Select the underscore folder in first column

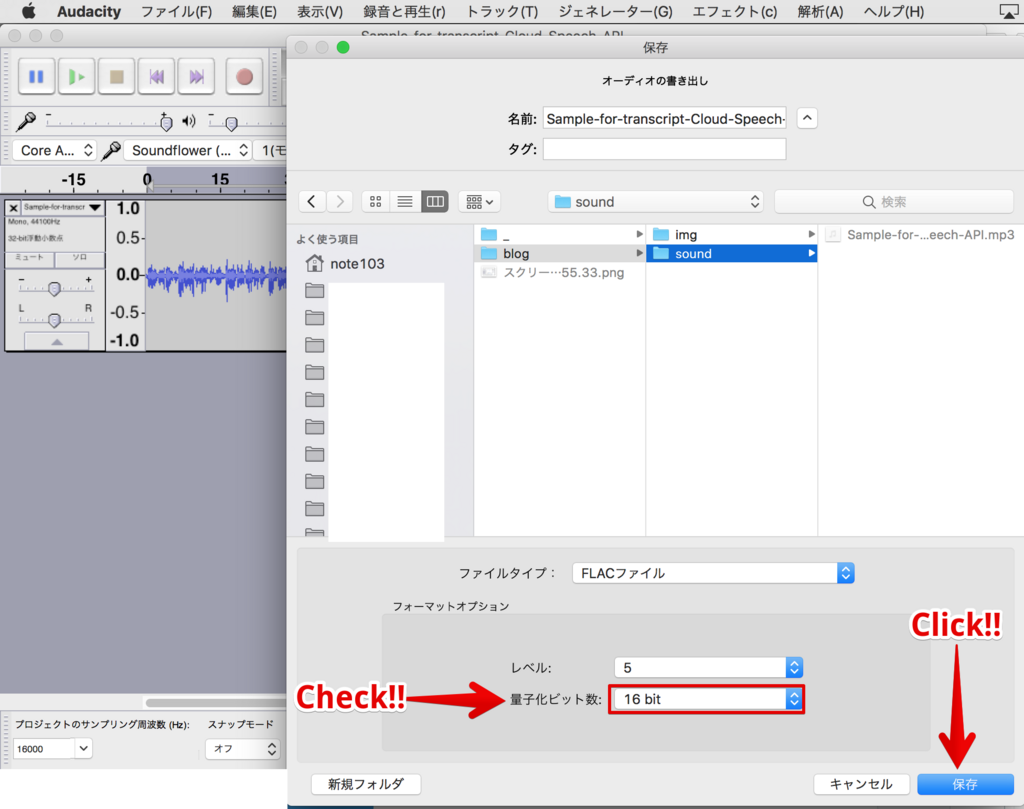click(x=560, y=234)
